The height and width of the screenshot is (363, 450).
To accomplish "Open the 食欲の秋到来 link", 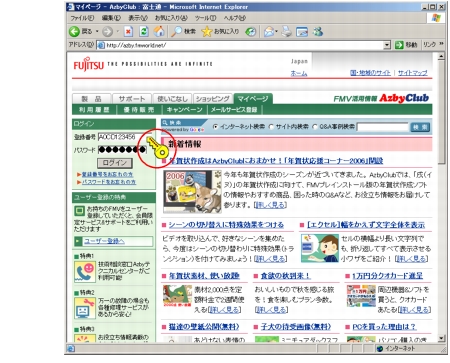I will point(285,276).
